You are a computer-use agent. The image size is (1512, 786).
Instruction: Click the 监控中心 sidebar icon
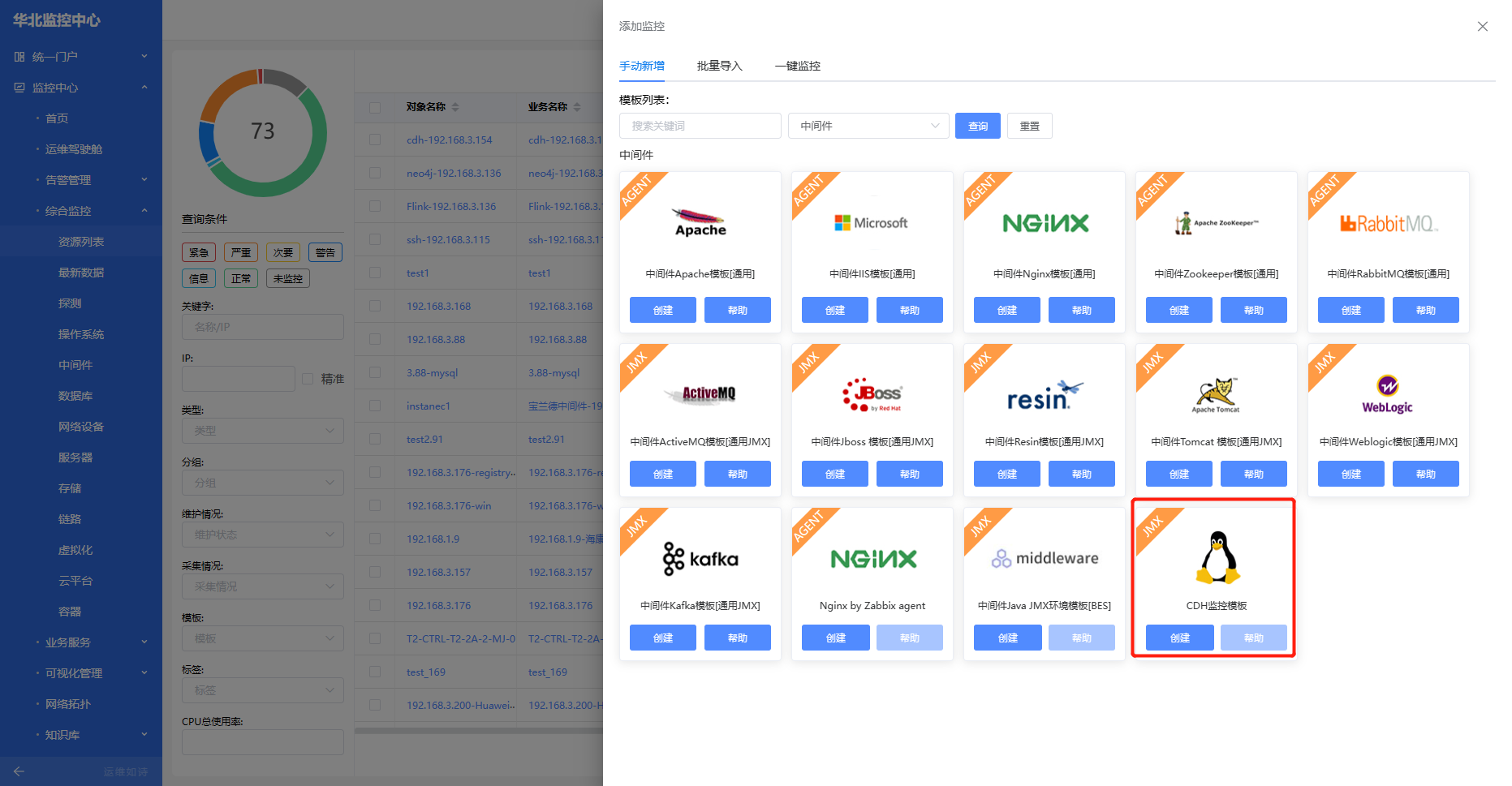tap(19, 88)
